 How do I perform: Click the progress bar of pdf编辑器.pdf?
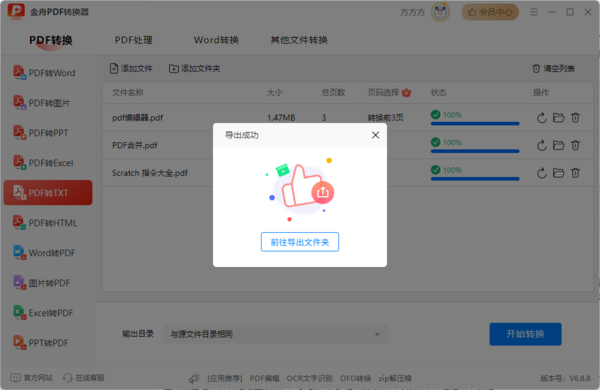coord(475,124)
